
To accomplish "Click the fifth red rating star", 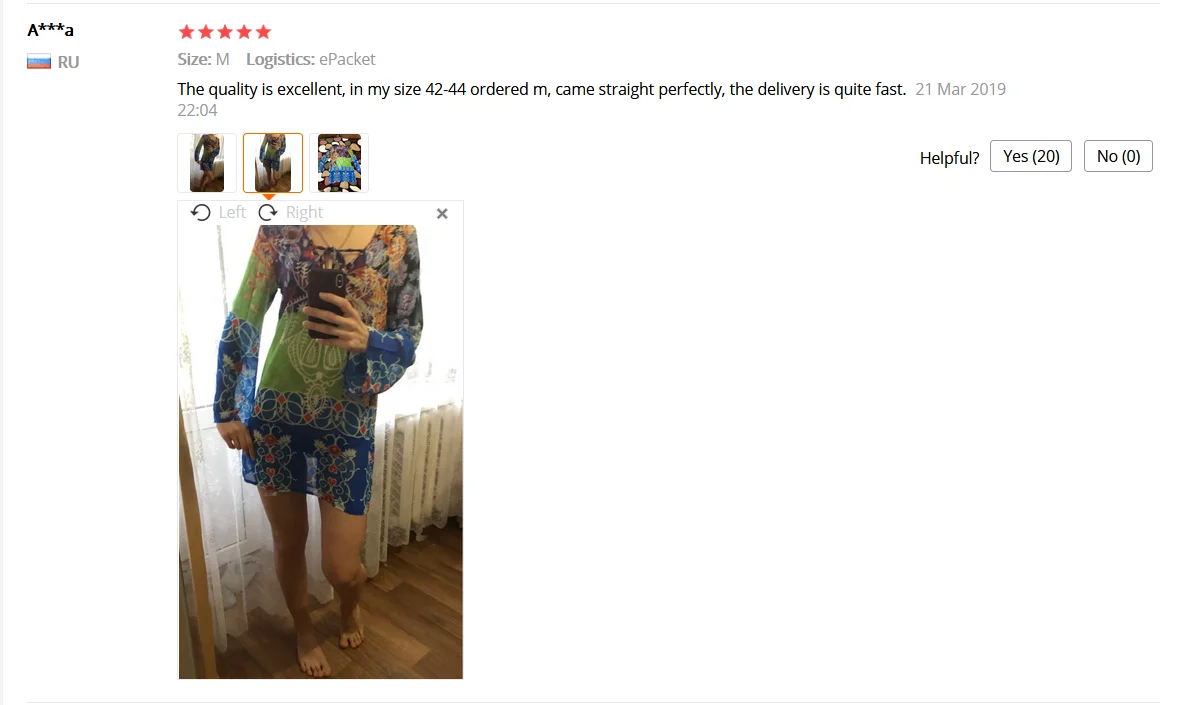I will coord(263,32).
